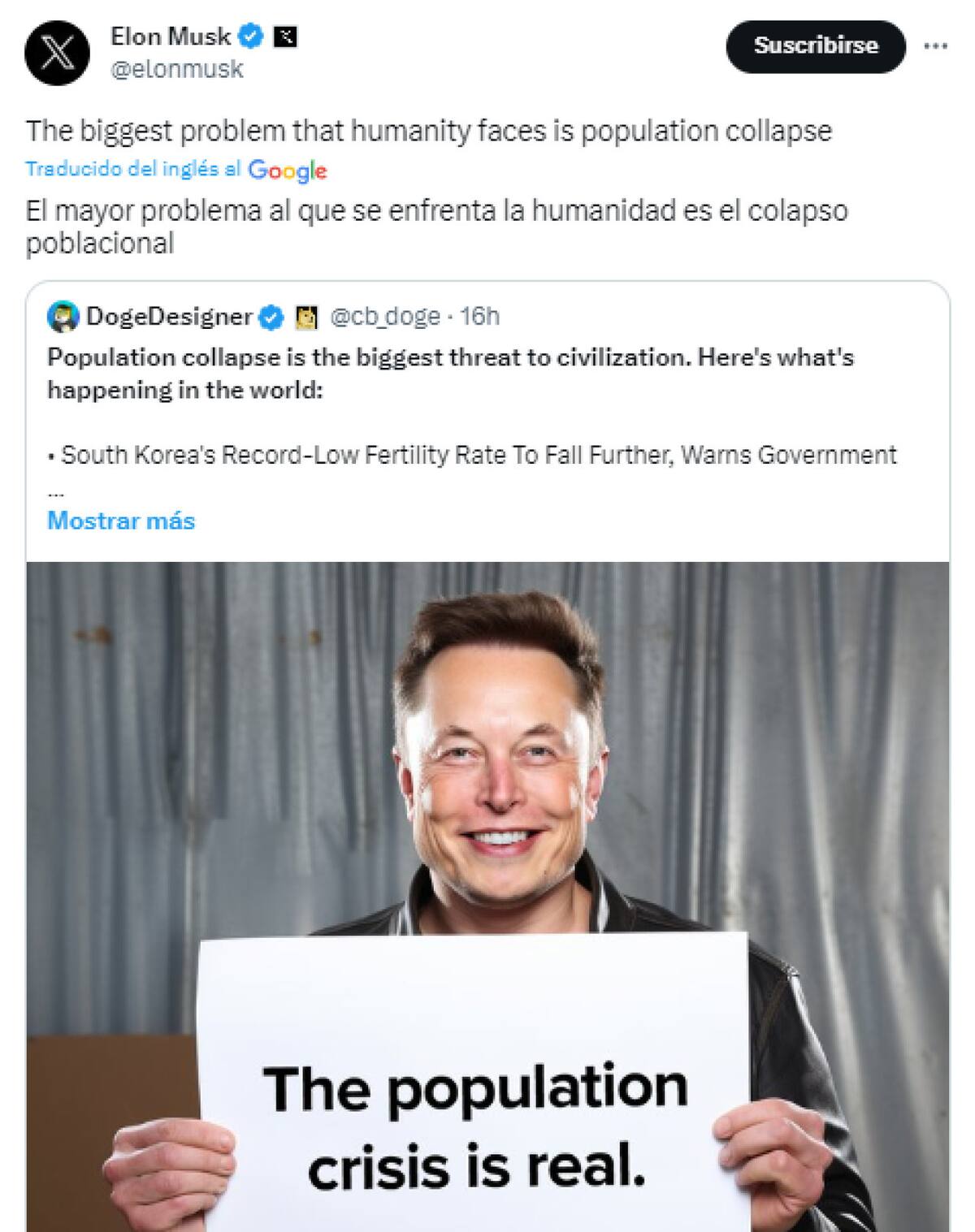
Task: Click the affiliate badge next to Musk's checkmark
Action: (284, 36)
